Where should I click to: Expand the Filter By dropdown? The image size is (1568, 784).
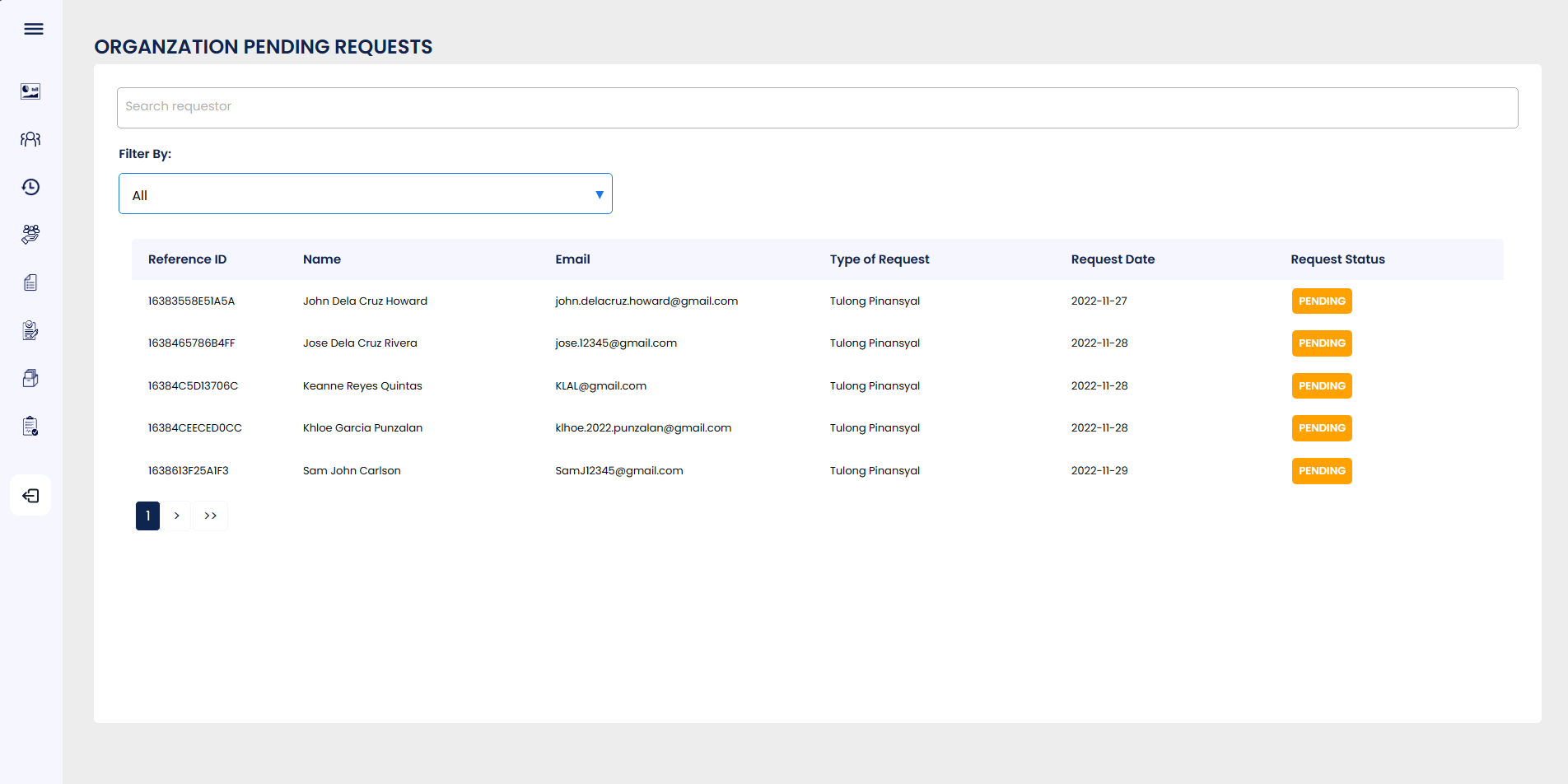365,194
